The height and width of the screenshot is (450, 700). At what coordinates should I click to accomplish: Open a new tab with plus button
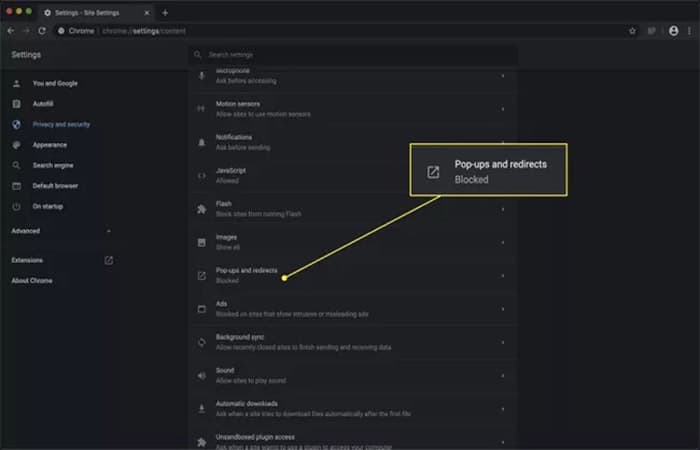[165, 12]
